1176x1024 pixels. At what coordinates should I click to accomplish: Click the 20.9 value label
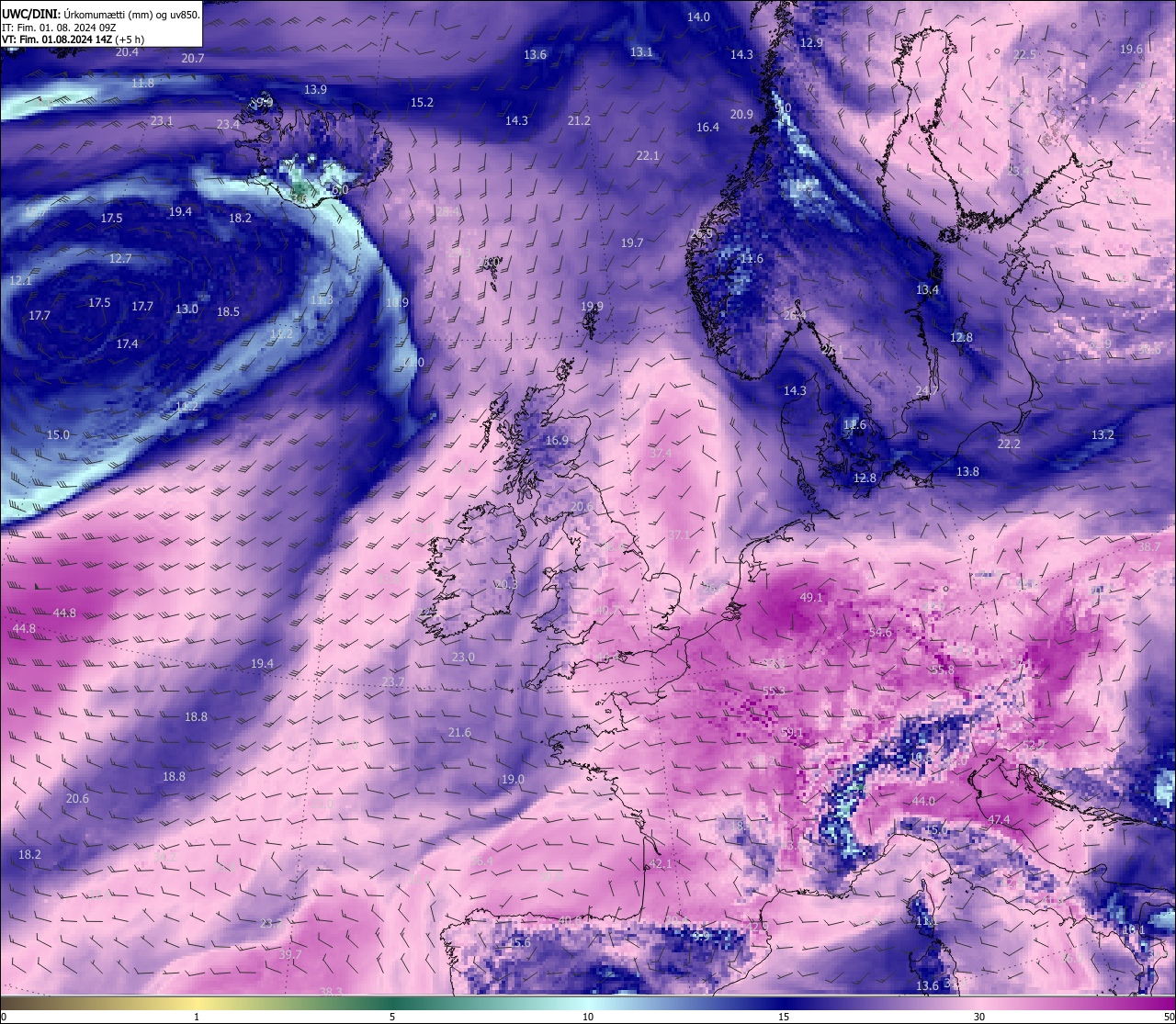coord(741,115)
